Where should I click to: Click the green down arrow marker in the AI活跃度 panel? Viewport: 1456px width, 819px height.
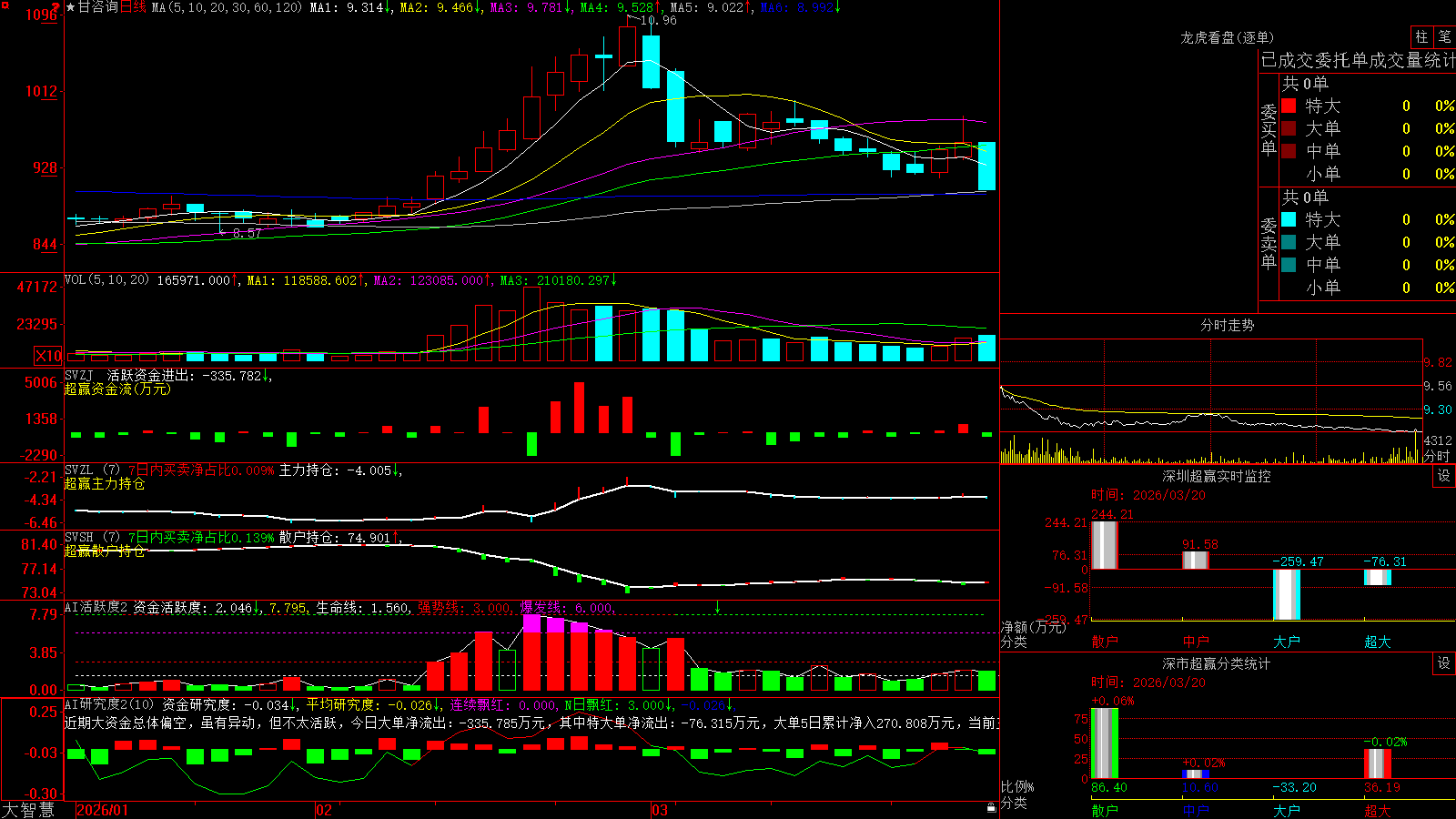(x=717, y=607)
